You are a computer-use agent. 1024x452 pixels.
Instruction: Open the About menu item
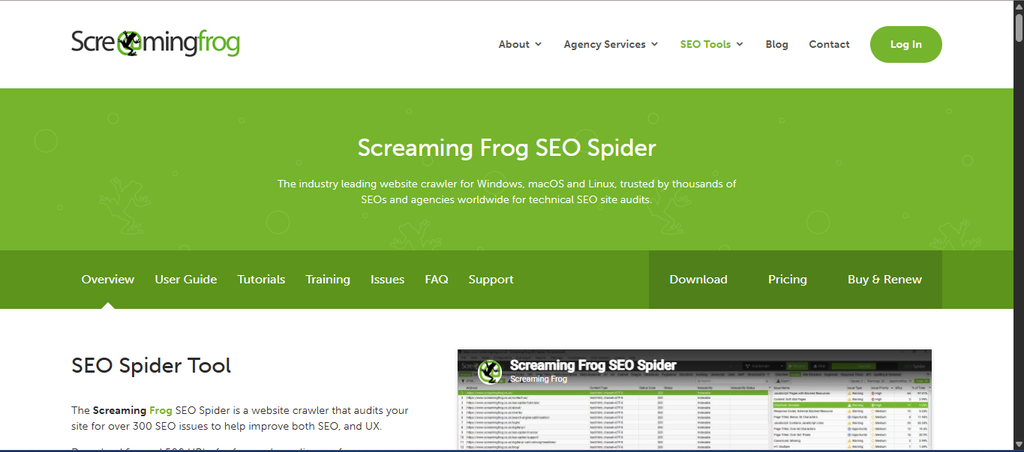point(513,44)
